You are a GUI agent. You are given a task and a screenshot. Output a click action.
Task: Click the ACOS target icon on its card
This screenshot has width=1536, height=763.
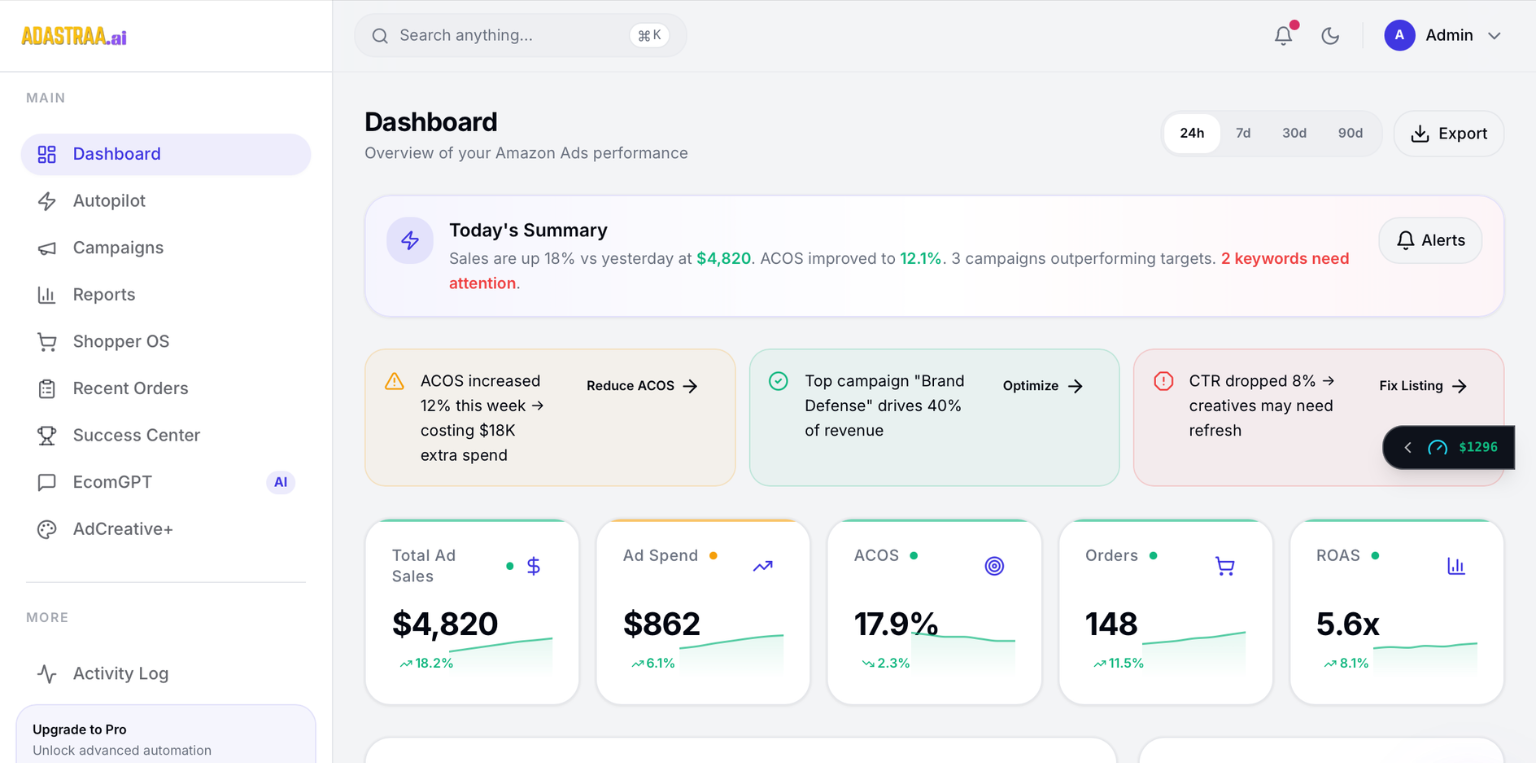(994, 565)
